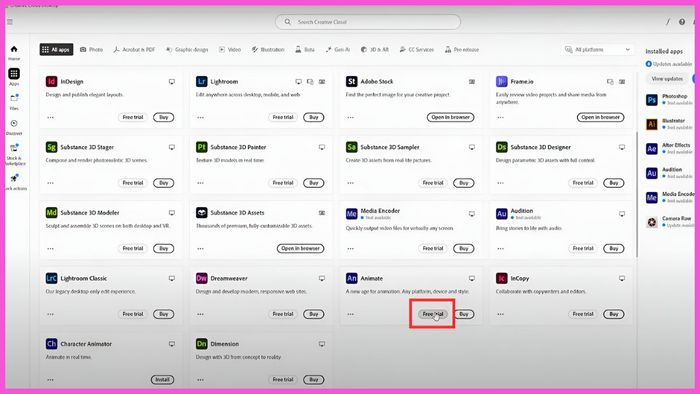
Task: Click the Adobe Stock app icon
Action: 351,81
